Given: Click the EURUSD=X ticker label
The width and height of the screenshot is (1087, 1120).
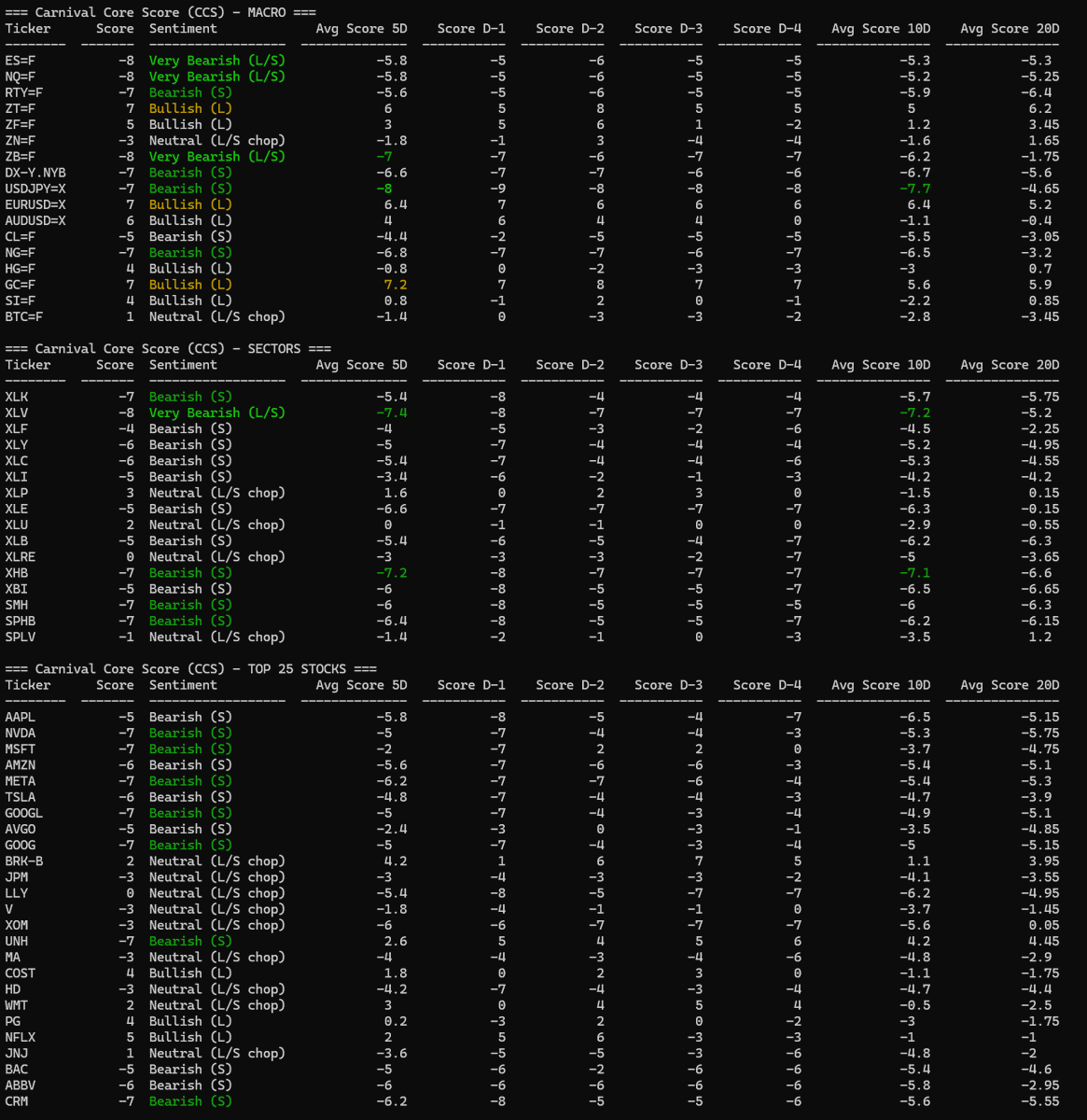Looking at the screenshot, I should [x=35, y=204].
